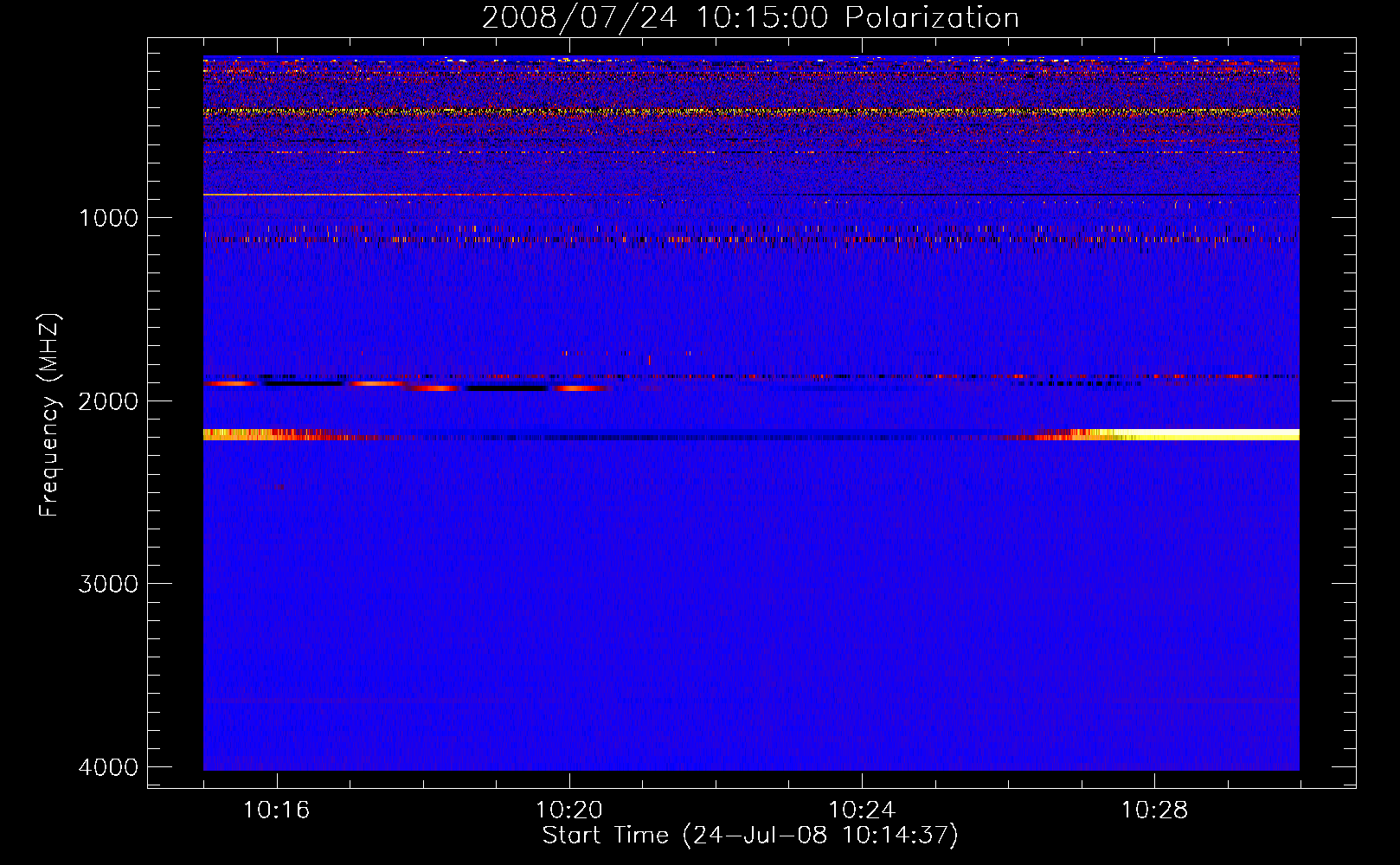
Task: Click the 2000 frequency tick label
Action: tap(107, 401)
